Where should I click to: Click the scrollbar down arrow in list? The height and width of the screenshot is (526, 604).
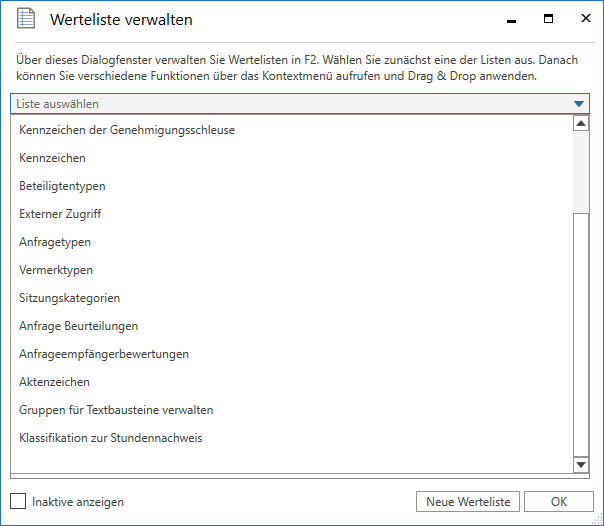[x=581, y=465]
